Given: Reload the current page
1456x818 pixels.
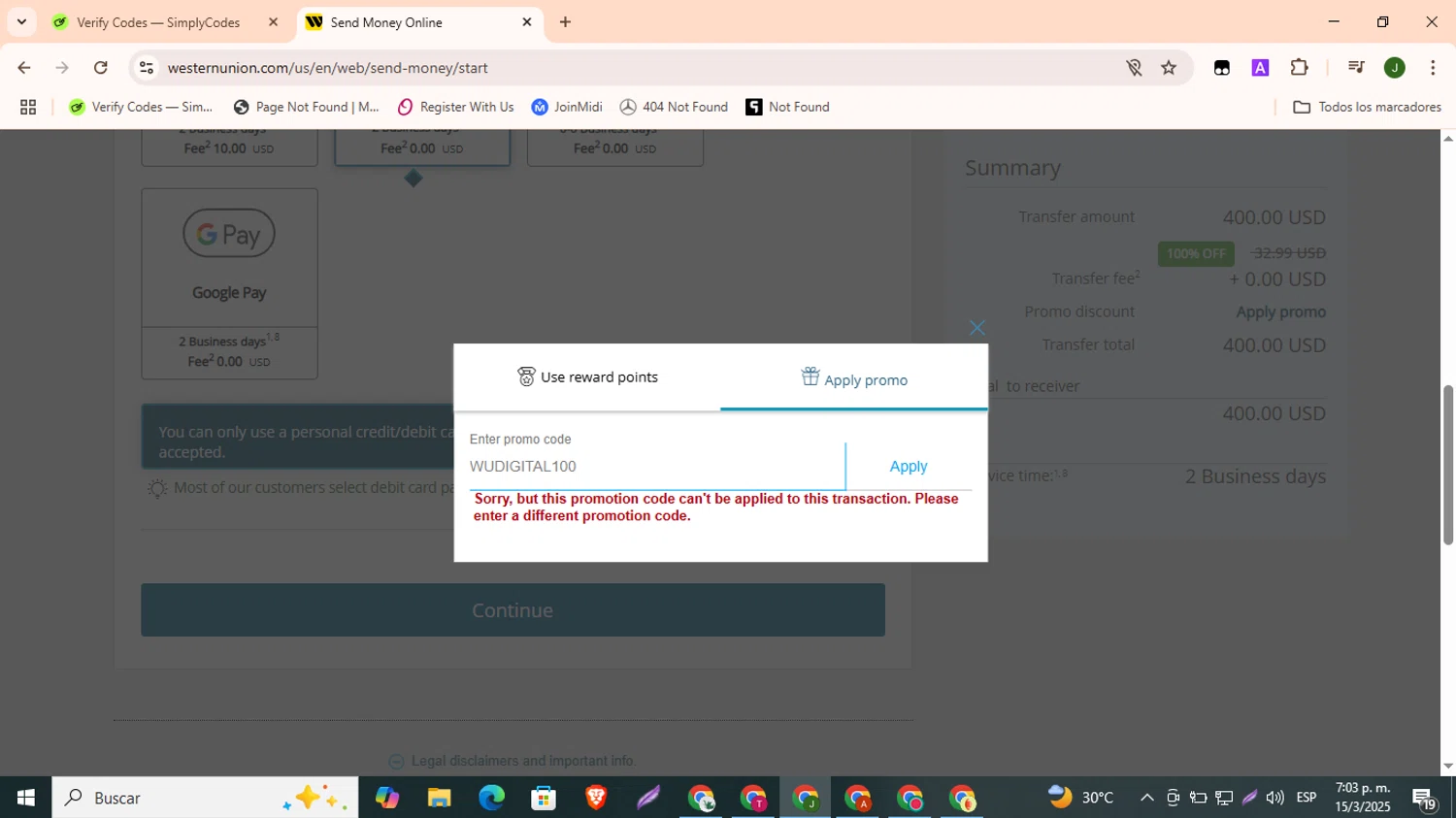Looking at the screenshot, I should (101, 67).
